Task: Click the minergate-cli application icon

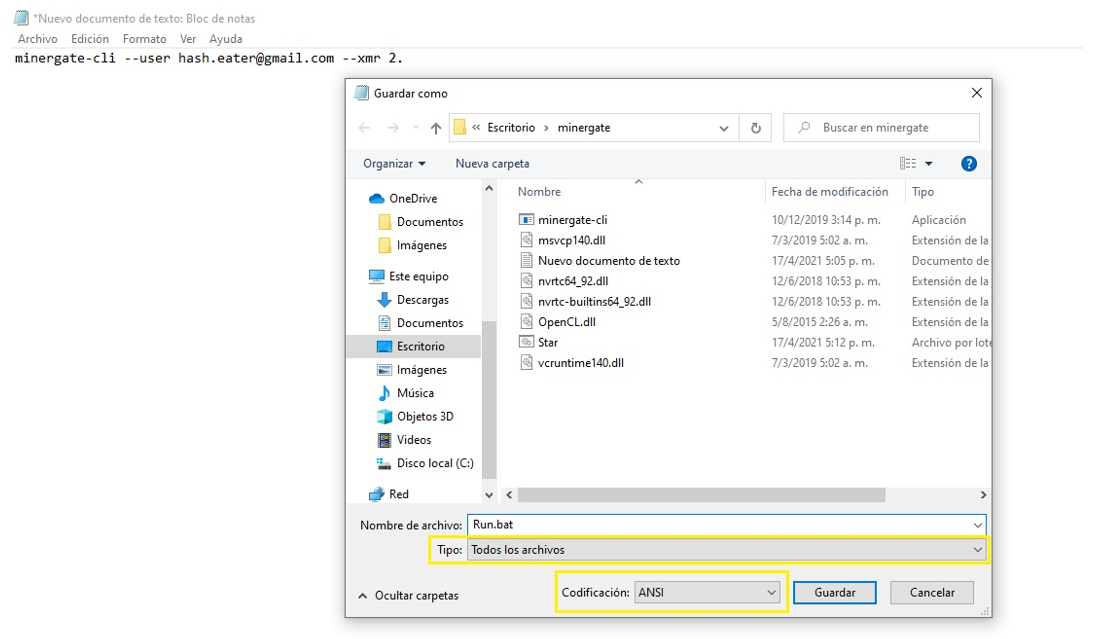Action: [527, 220]
